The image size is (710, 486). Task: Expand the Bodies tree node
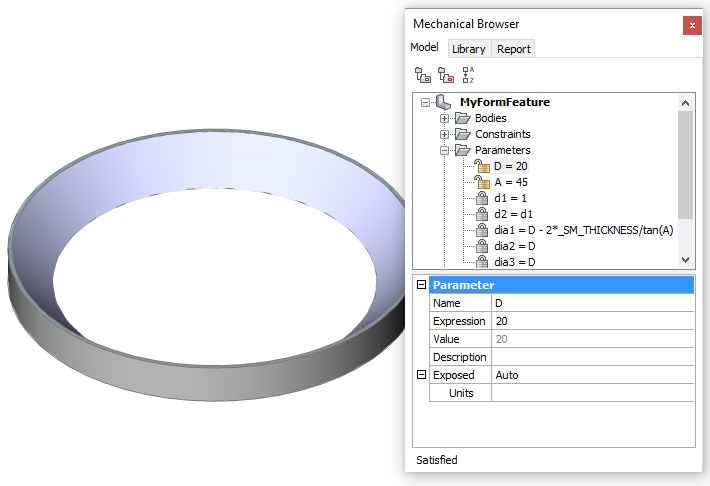click(444, 118)
